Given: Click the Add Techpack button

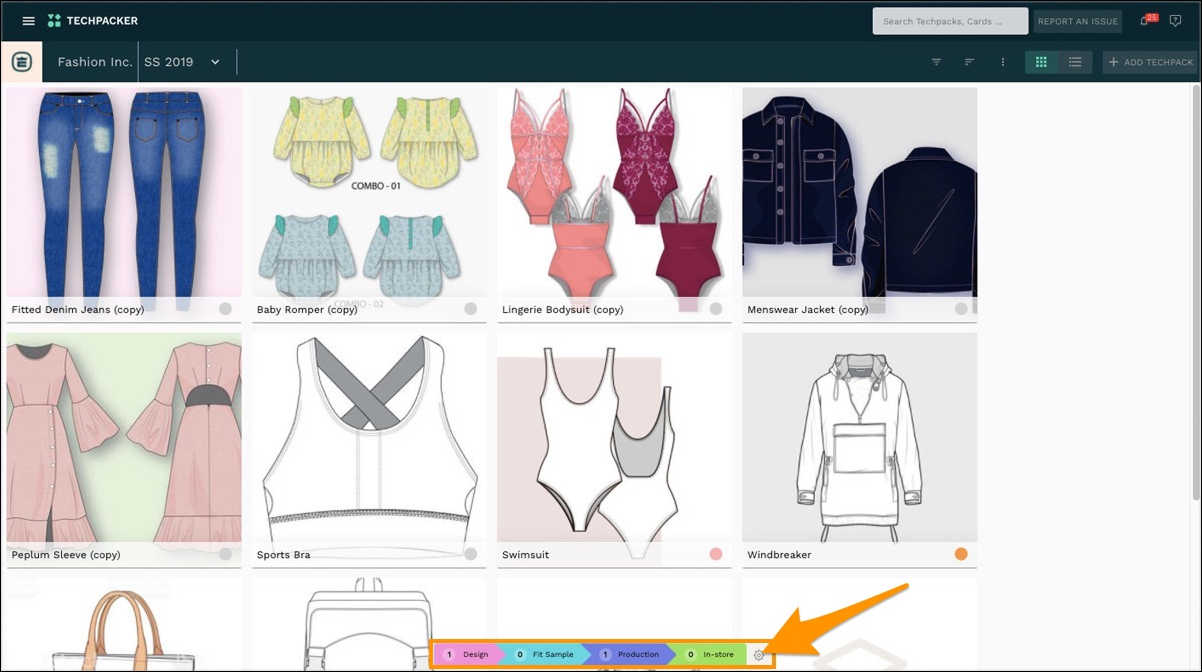Looking at the screenshot, I should 1150,62.
